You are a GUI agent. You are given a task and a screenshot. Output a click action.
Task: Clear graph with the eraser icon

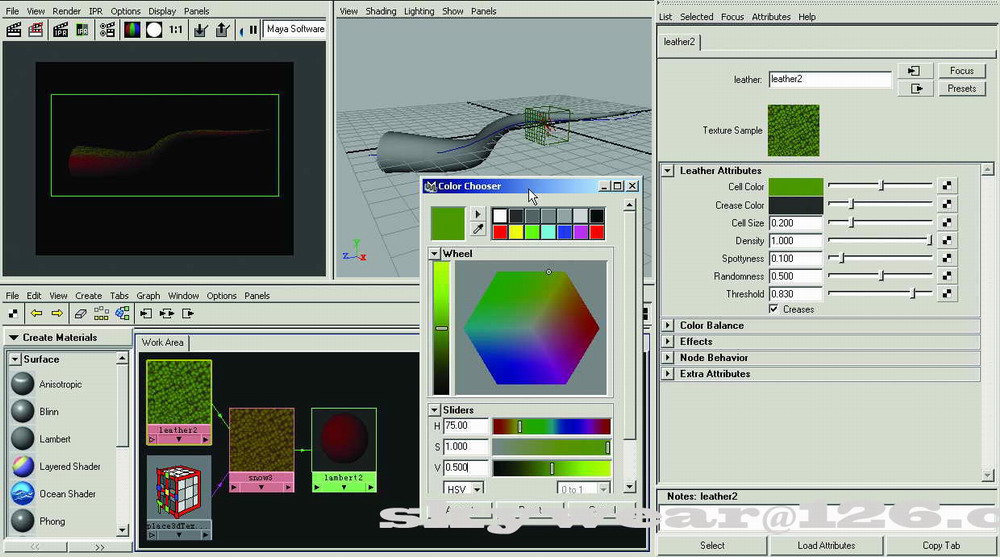click(80, 313)
